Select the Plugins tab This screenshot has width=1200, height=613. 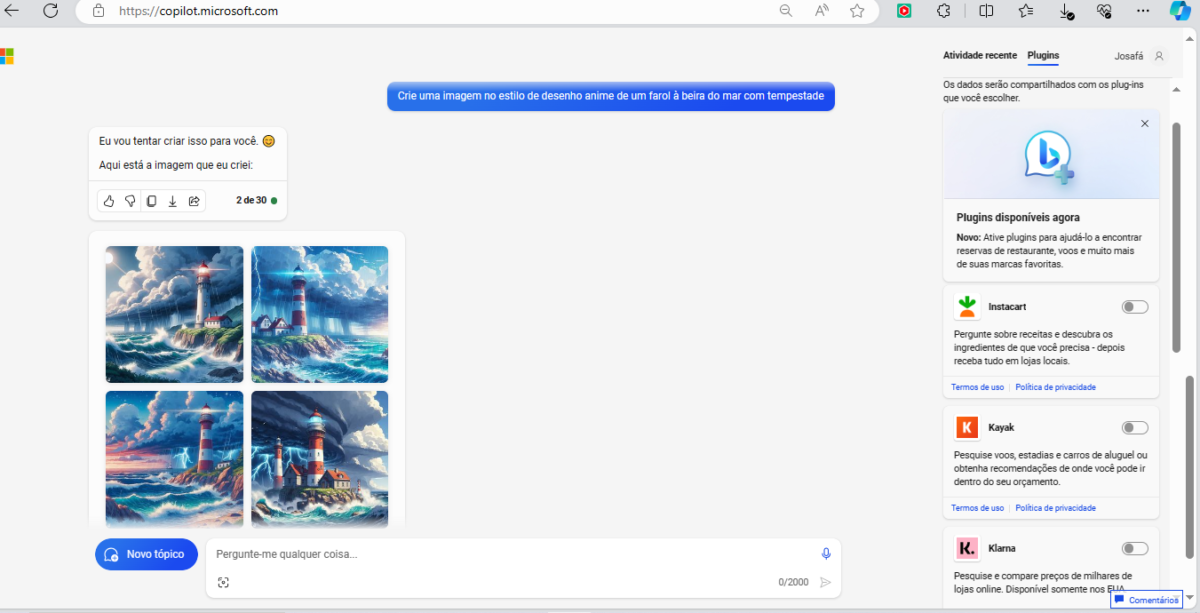(x=1043, y=56)
